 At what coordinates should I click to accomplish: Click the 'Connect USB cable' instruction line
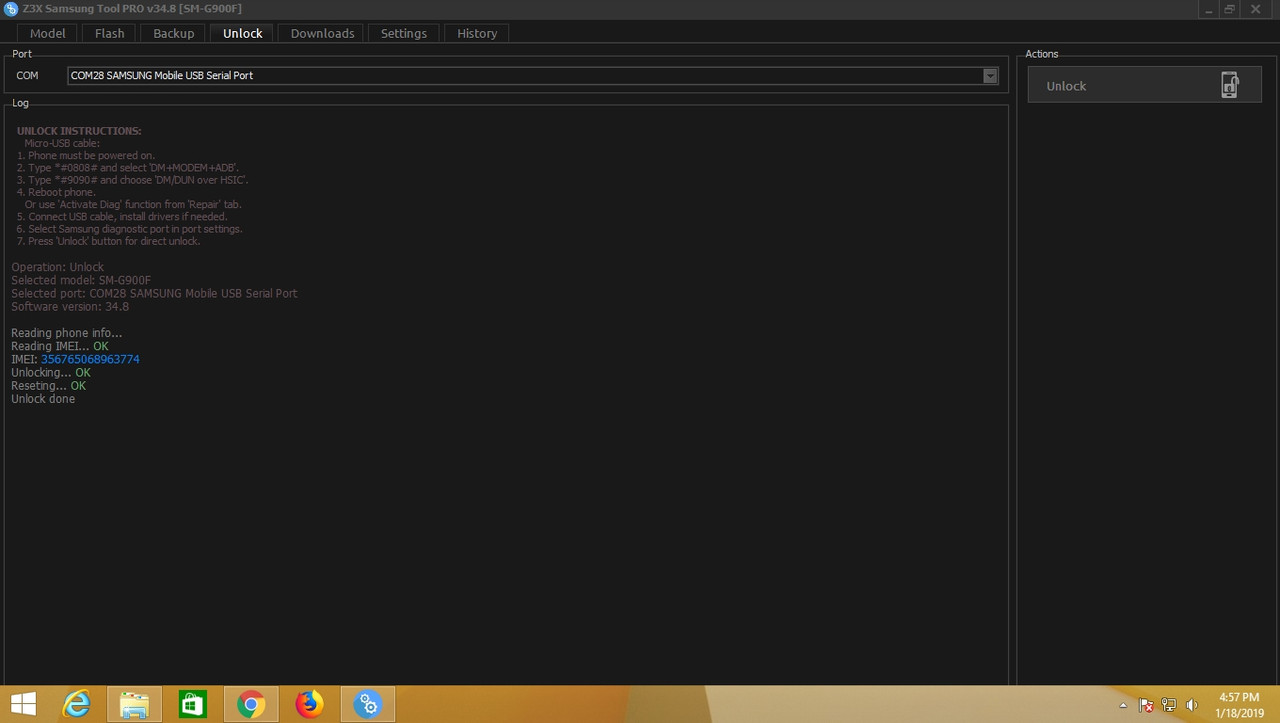coord(122,217)
